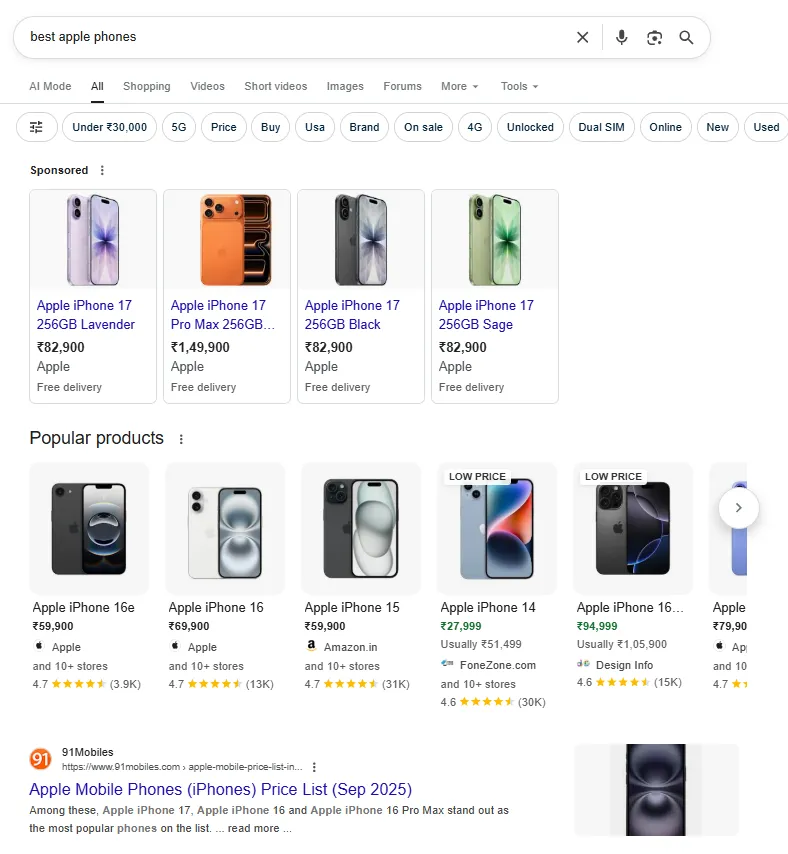Open Sponsored section options menu
This screenshot has width=788, height=854.
click(x=102, y=170)
